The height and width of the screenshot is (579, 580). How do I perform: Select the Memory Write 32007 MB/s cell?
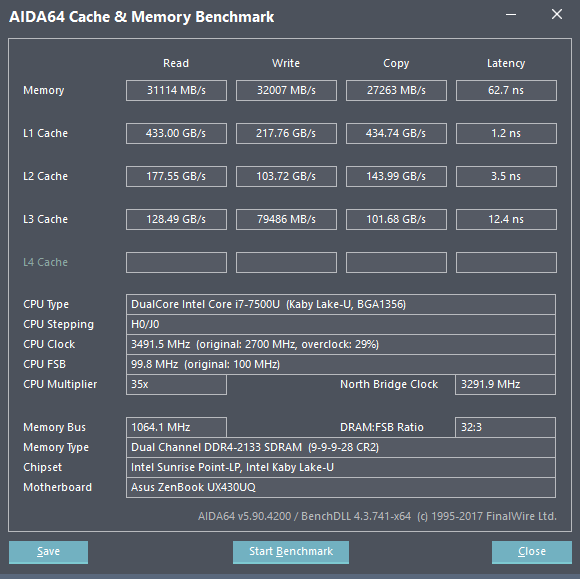click(x=286, y=90)
